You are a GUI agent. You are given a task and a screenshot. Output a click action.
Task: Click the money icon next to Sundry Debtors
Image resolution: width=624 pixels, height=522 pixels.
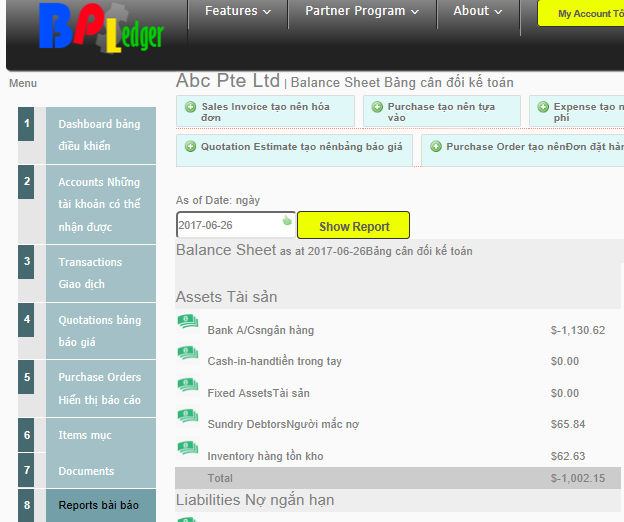[x=187, y=416]
